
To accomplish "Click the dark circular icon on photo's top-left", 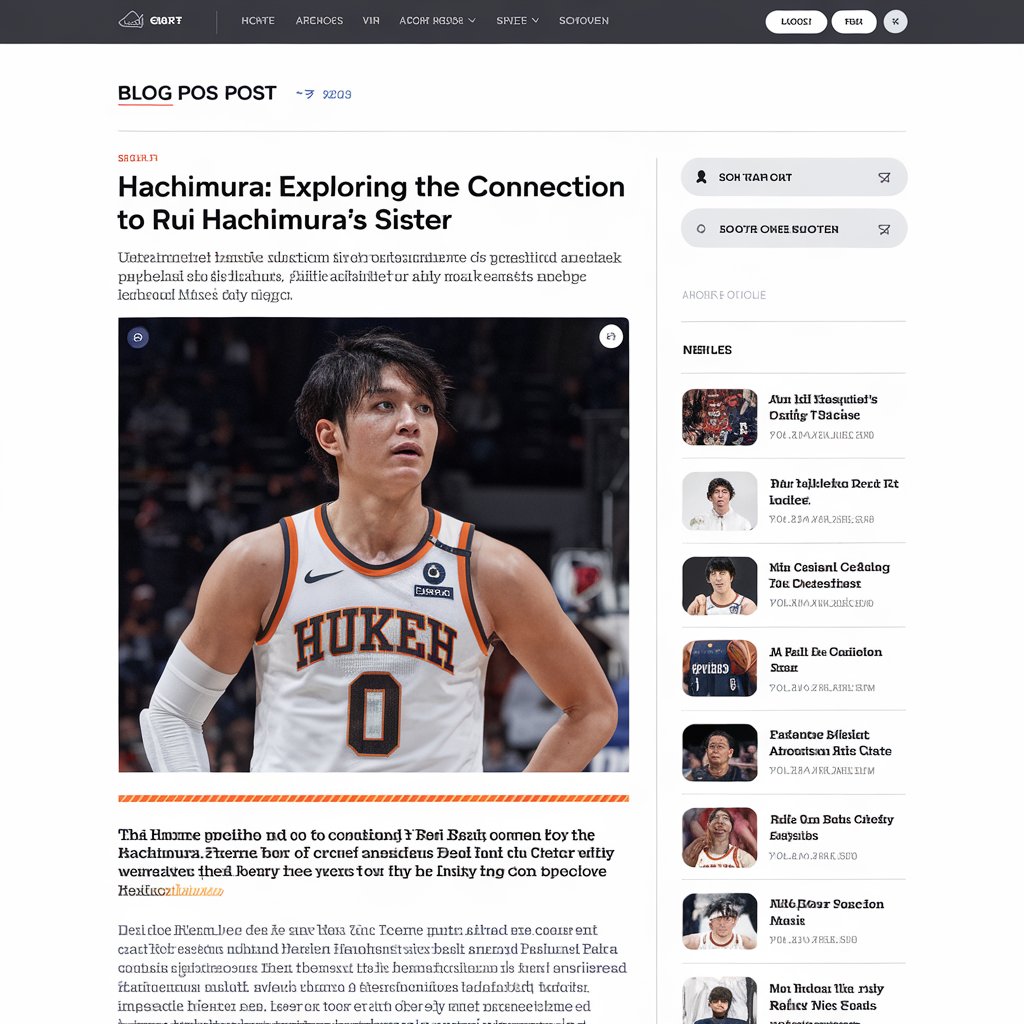I will point(138,338).
